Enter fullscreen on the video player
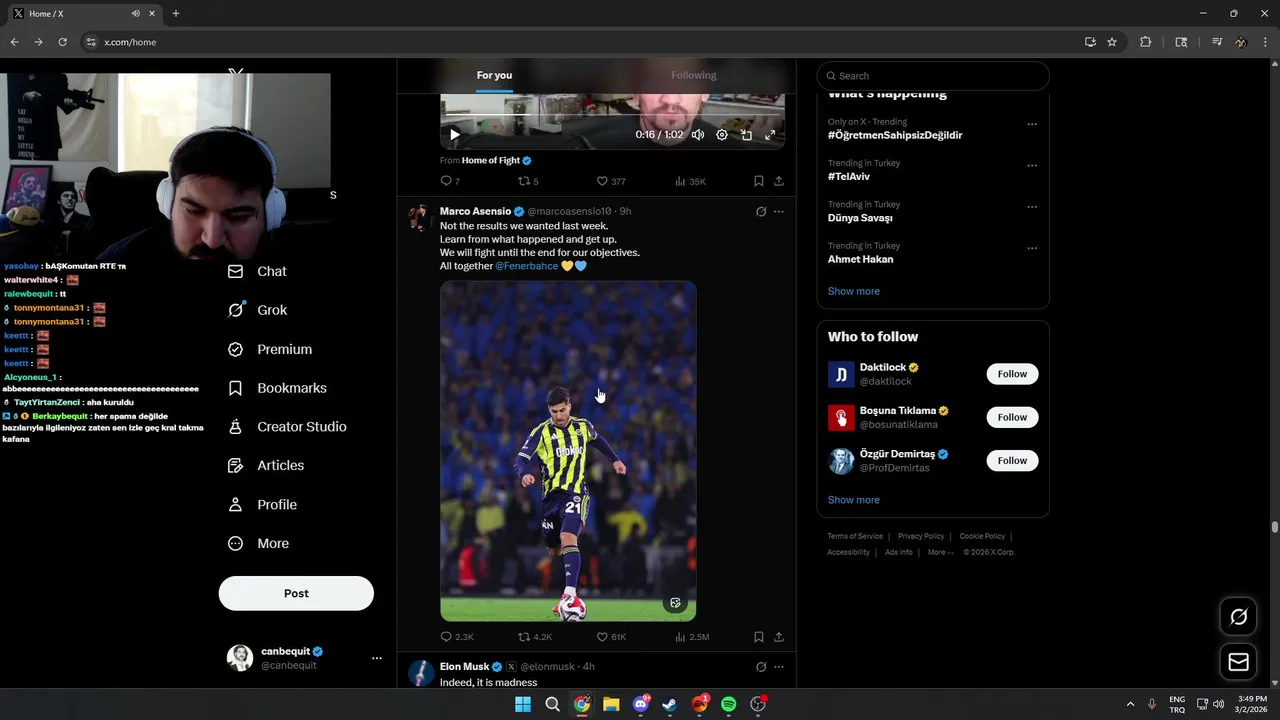This screenshot has height=720, width=1280. tap(770, 135)
